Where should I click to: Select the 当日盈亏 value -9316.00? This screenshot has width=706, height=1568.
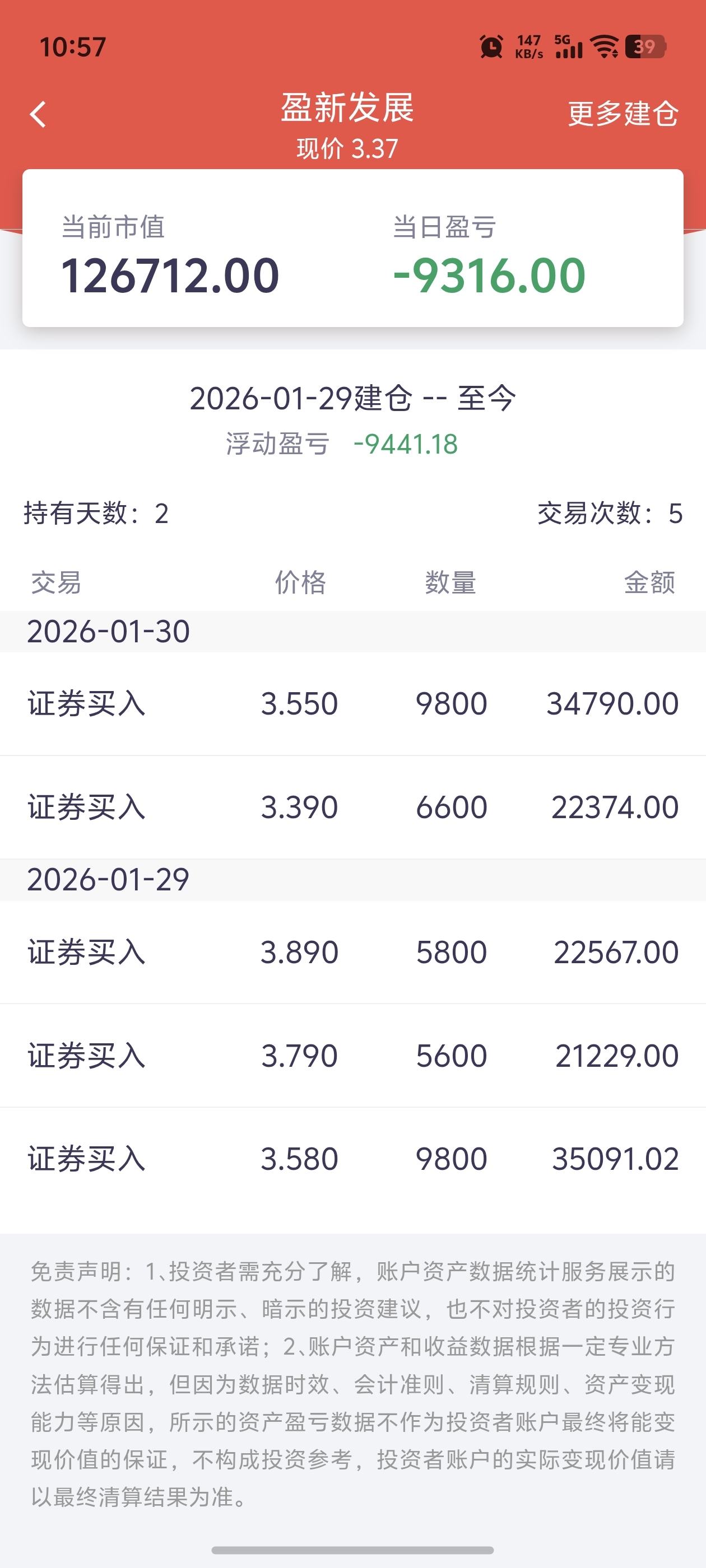tap(489, 275)
